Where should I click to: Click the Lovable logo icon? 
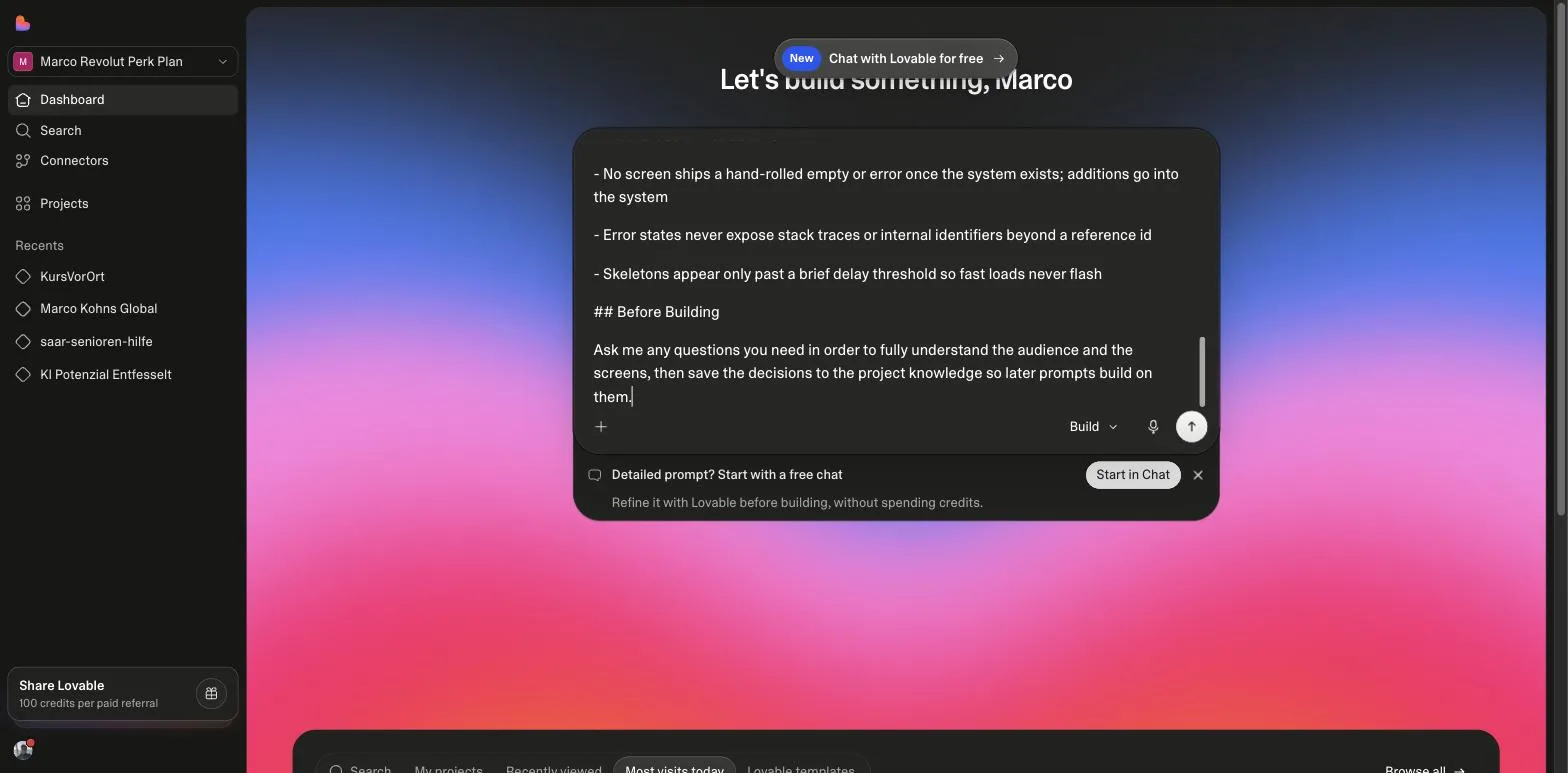(x=22, y=23)
